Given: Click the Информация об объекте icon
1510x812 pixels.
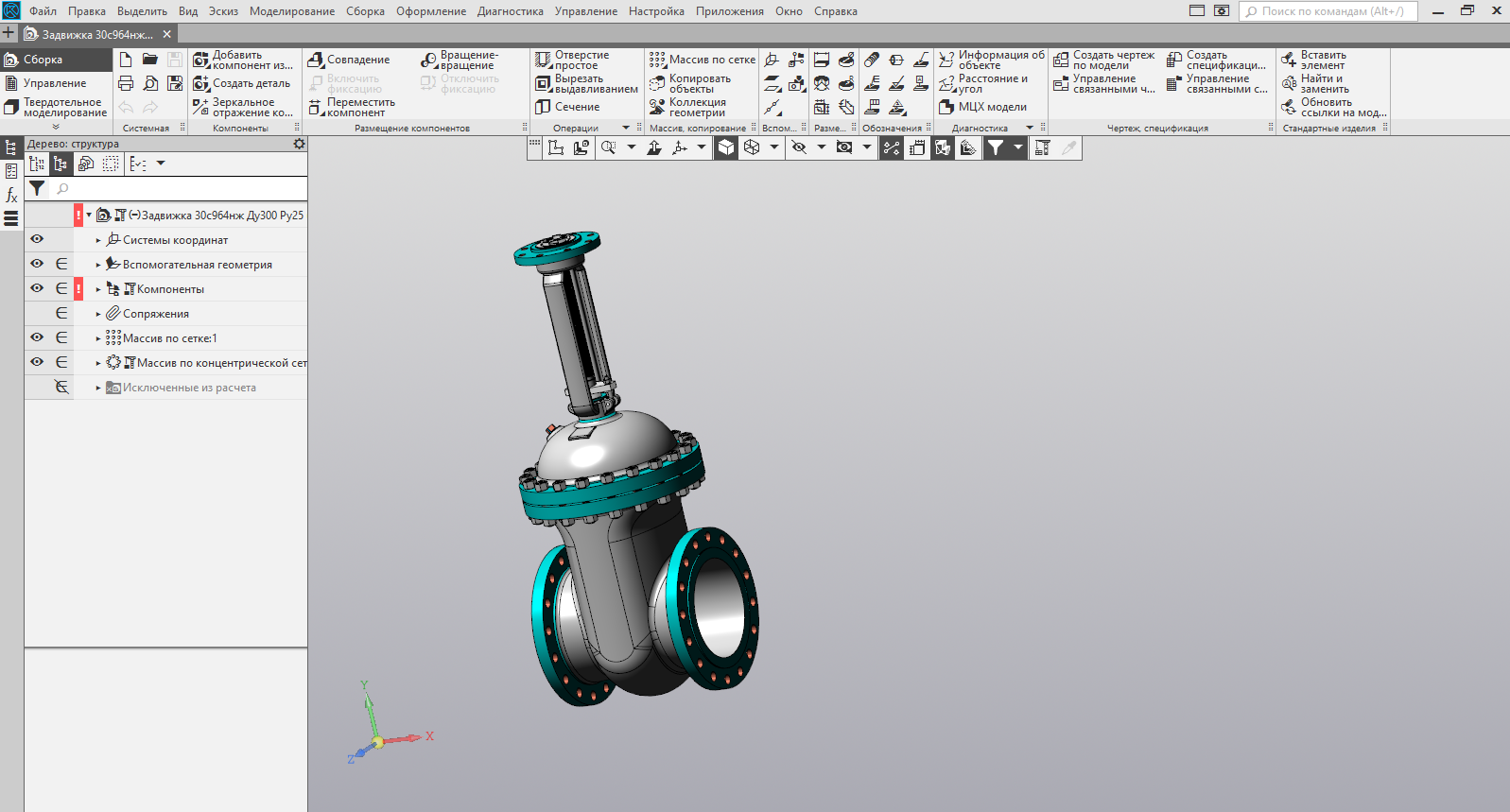Looking at the screenshot, I should click(946, 60).
